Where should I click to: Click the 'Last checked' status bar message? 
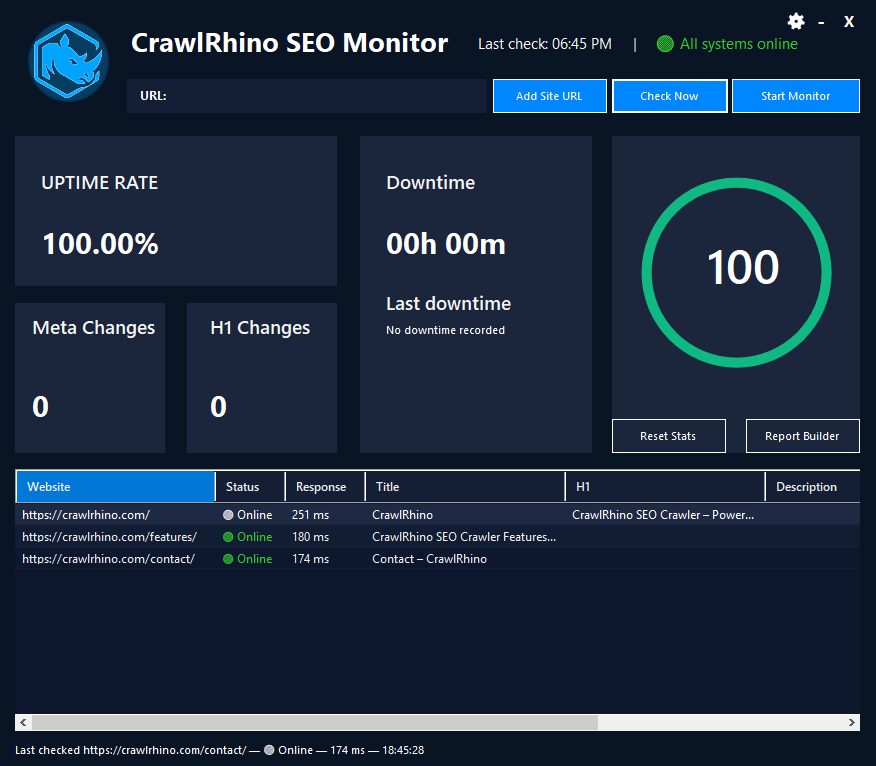(x=220, y=750)
